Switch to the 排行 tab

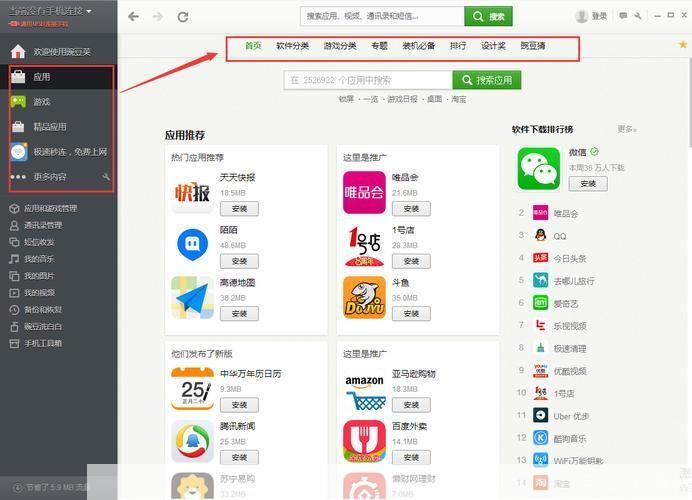[x=458, y=45]
